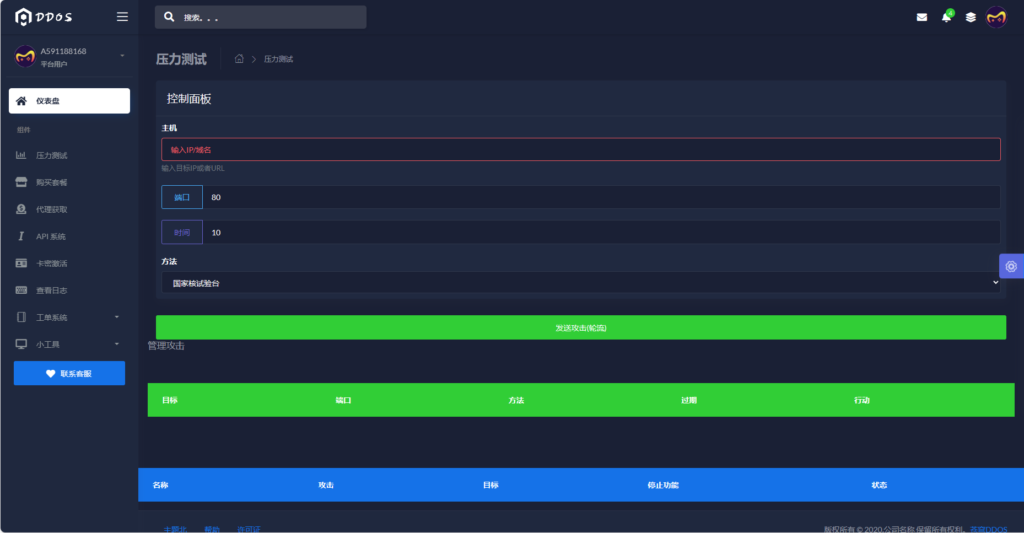Select 仪表盘 in the sidebar
The height and width of the screenshot is (533, 1024).
[69, 101]
